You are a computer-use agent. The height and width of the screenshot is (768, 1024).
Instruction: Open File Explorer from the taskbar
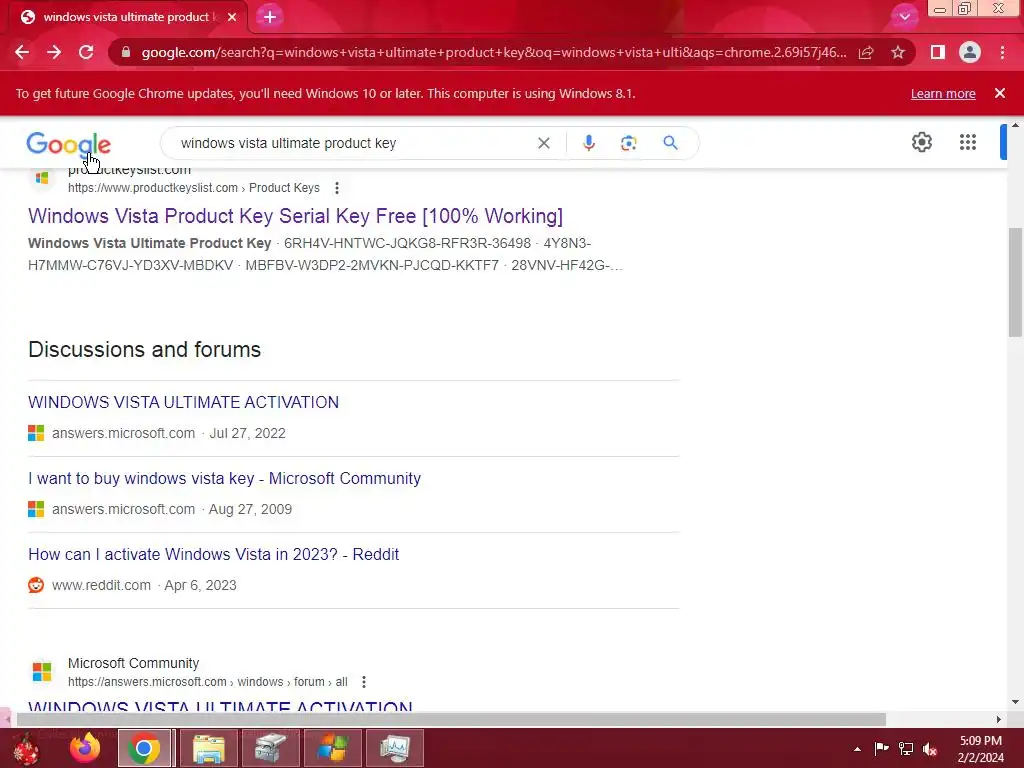coord(208,748)
